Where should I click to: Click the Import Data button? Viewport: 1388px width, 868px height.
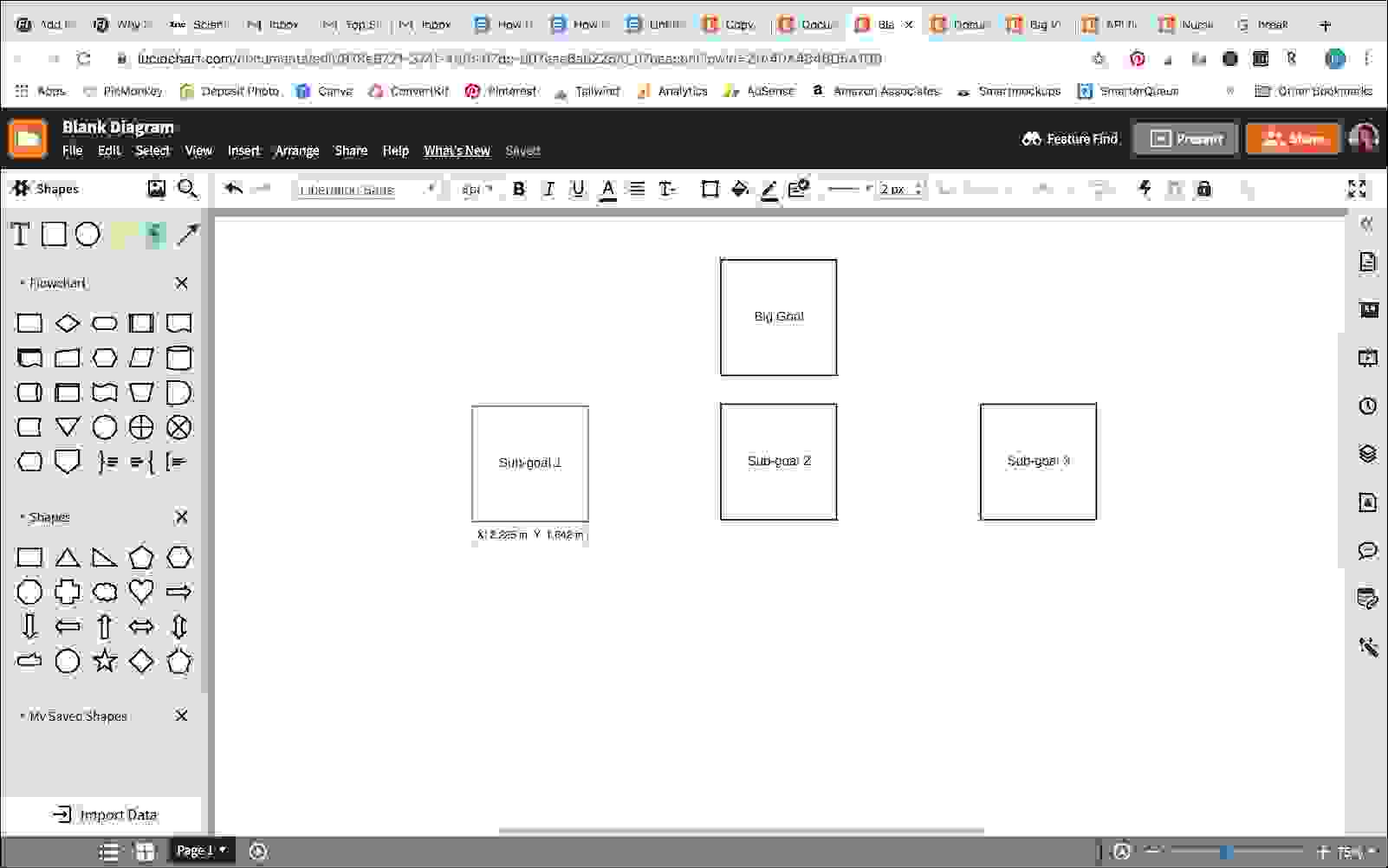106,814
